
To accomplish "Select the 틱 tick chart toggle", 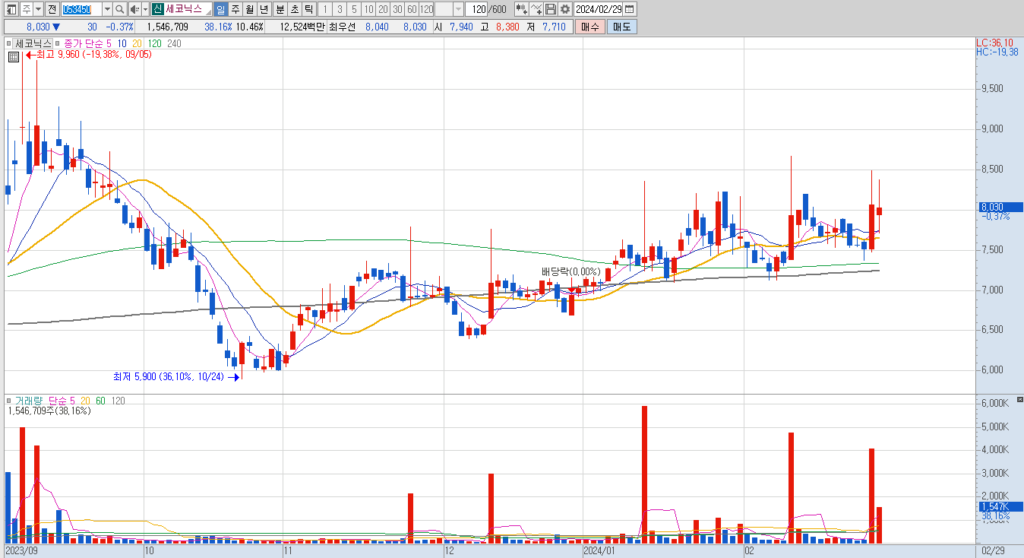I will (308, 9).
